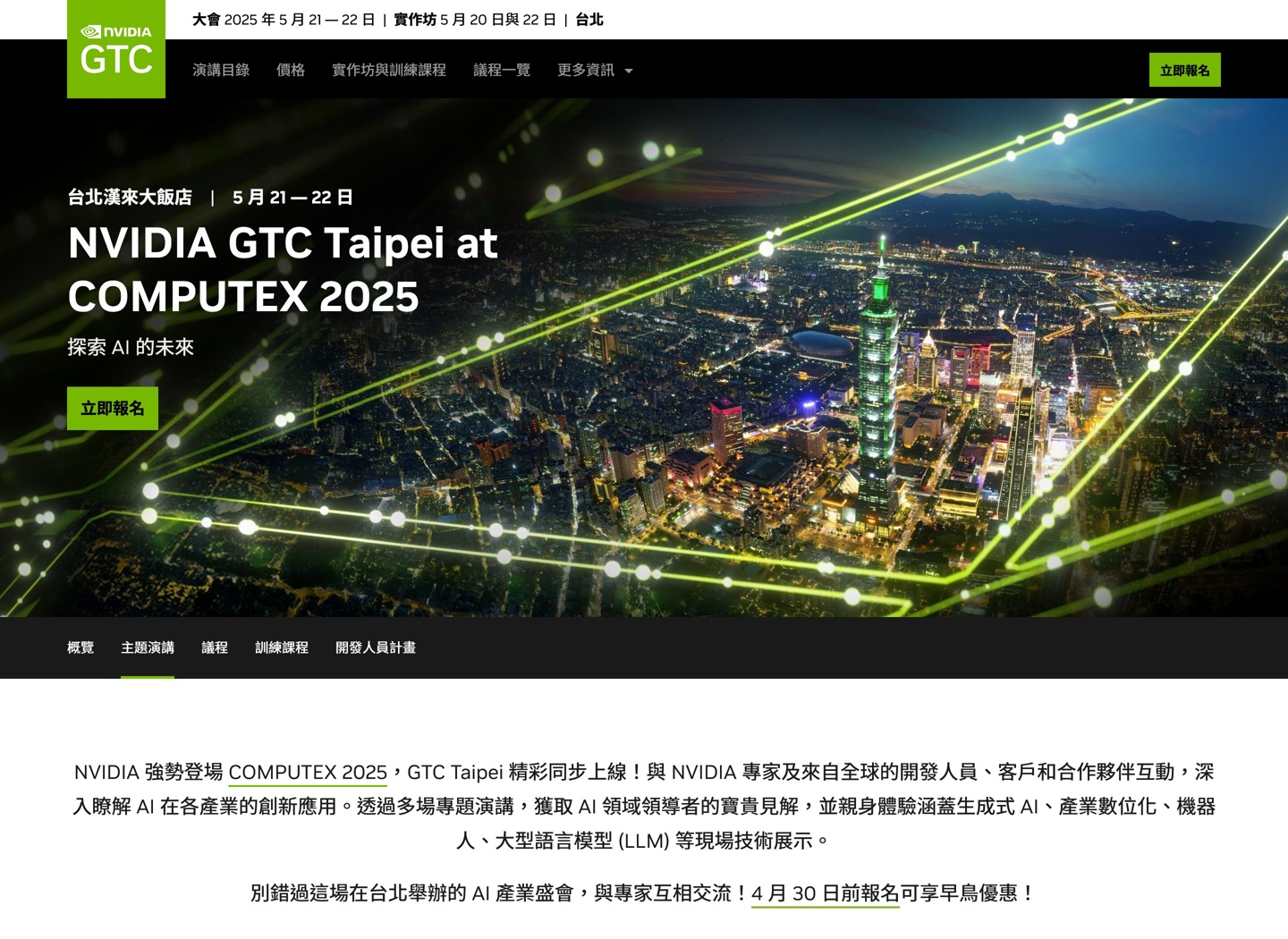Click the NVIDIA GTC logo
Screen dimensions: 1288x939
click(x=116, y=49)
